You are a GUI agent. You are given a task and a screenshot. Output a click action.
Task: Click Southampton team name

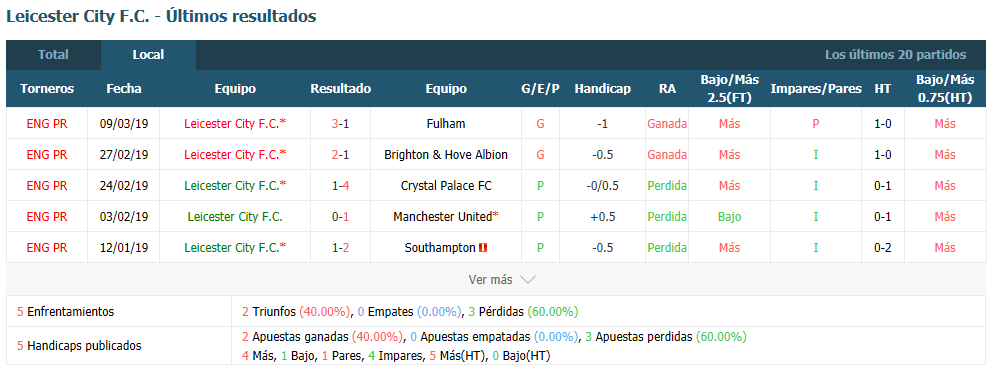(440, 248)
